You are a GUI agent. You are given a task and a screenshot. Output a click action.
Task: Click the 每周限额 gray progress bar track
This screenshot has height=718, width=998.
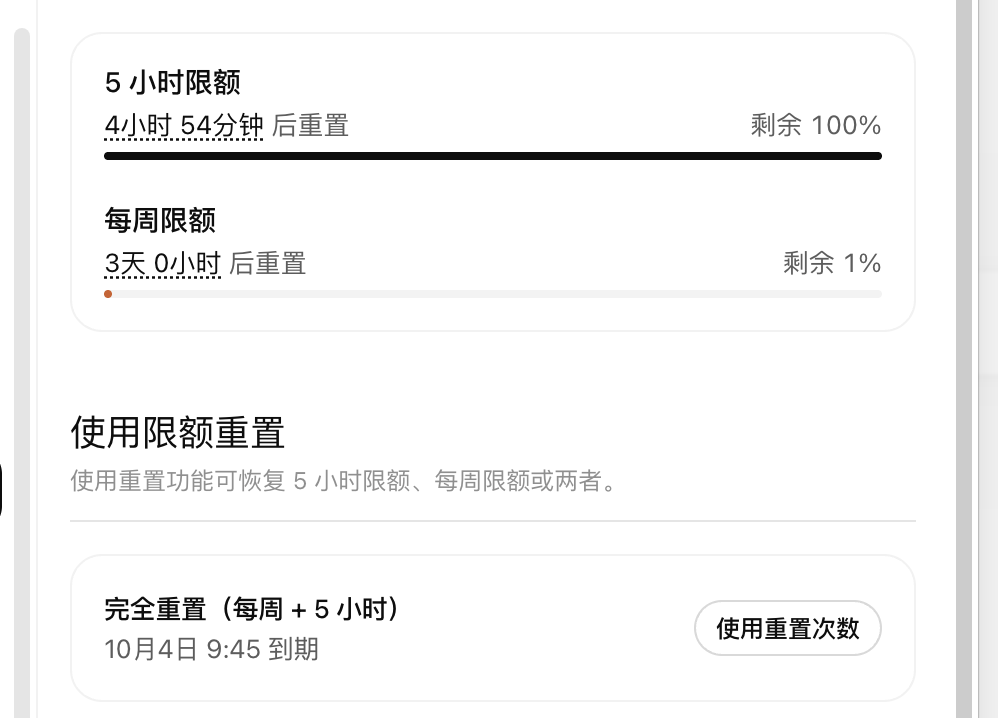pos(493,294)
